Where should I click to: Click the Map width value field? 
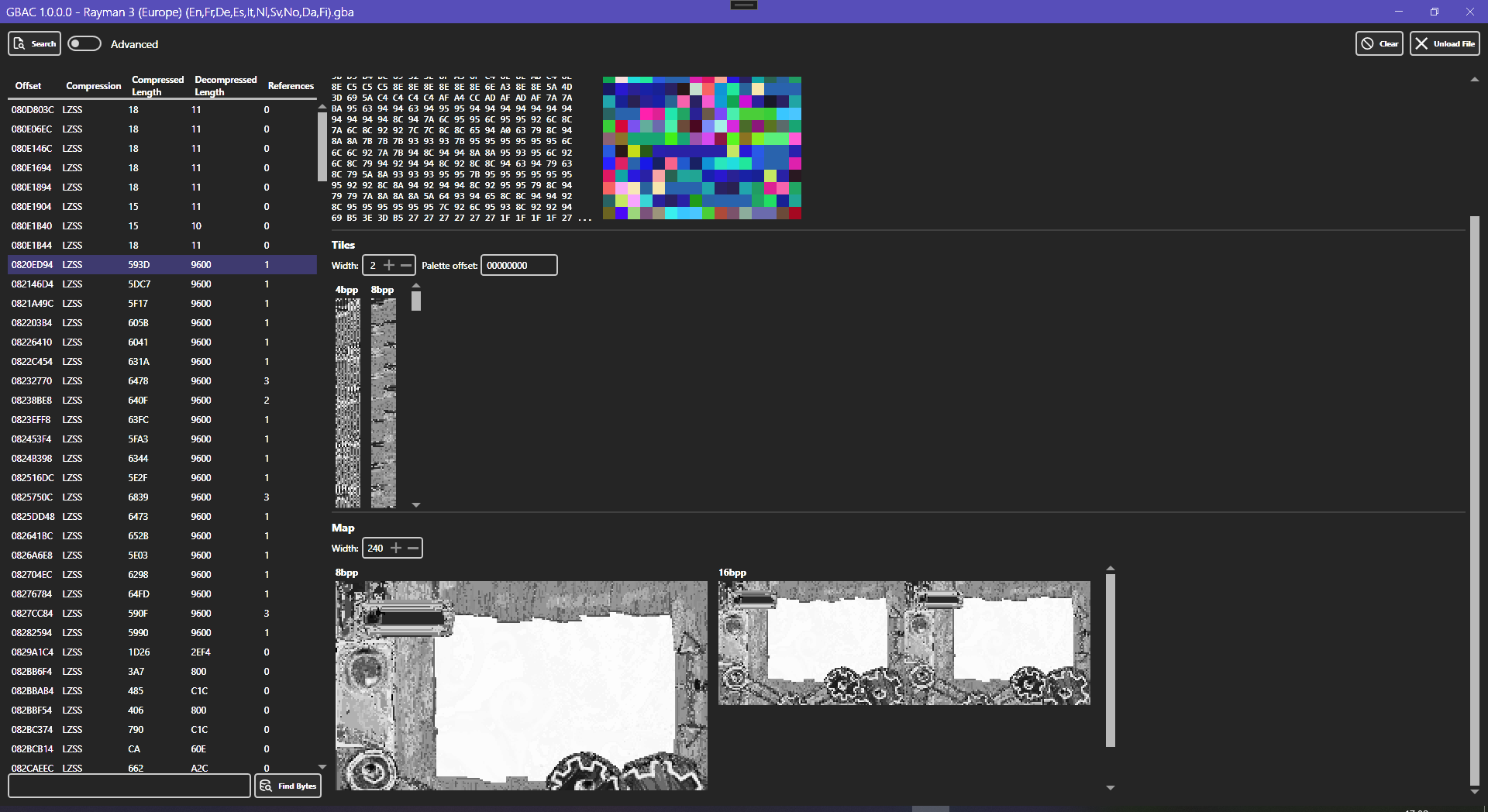[376, 548]
